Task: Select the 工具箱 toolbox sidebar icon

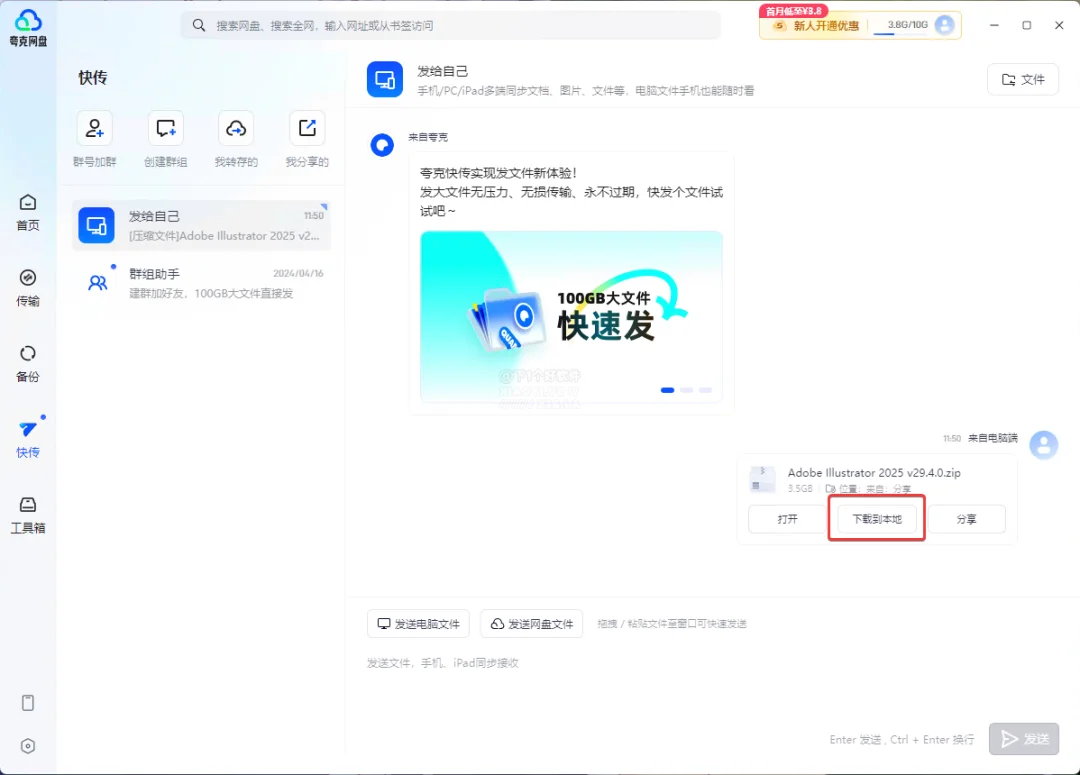Action: pos(28,515)
